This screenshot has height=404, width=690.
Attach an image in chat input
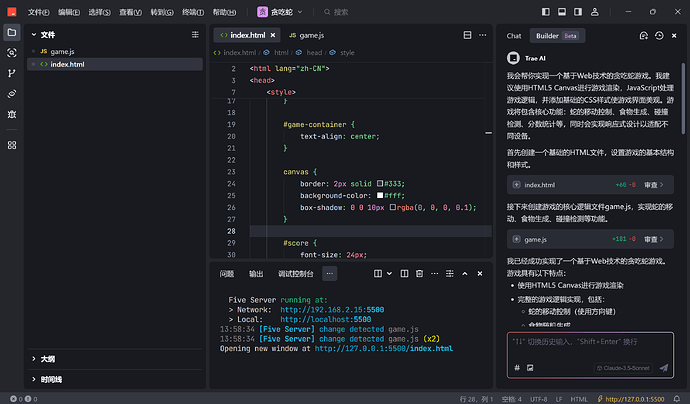[530, 367]
